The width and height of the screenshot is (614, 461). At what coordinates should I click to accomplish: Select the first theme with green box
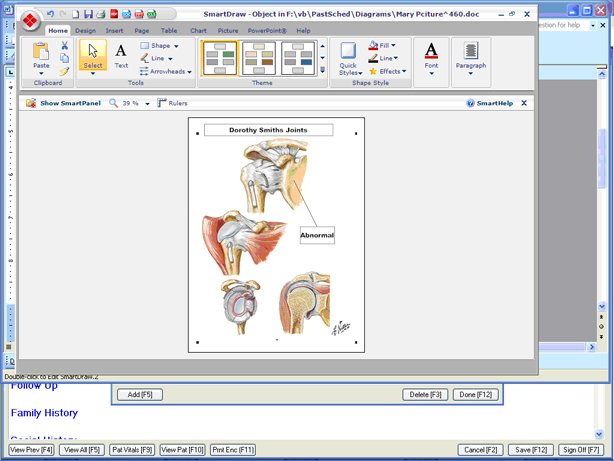pyautogui.click(x=220, y=58)
